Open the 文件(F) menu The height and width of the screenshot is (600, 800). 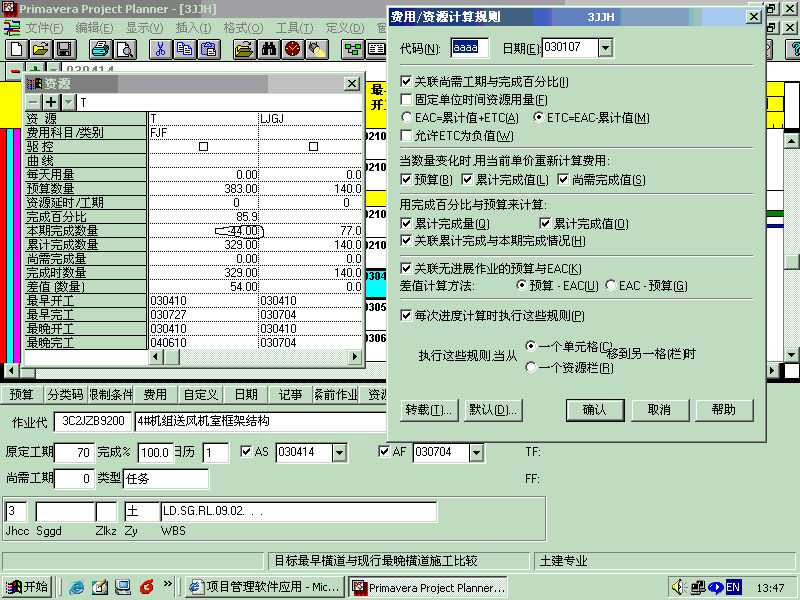[x=44, y=28]
